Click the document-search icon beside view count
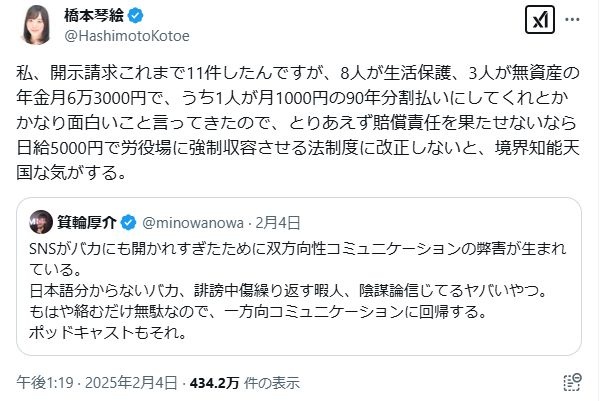Viewport: 614px width, 401px height. pos(571,383)
